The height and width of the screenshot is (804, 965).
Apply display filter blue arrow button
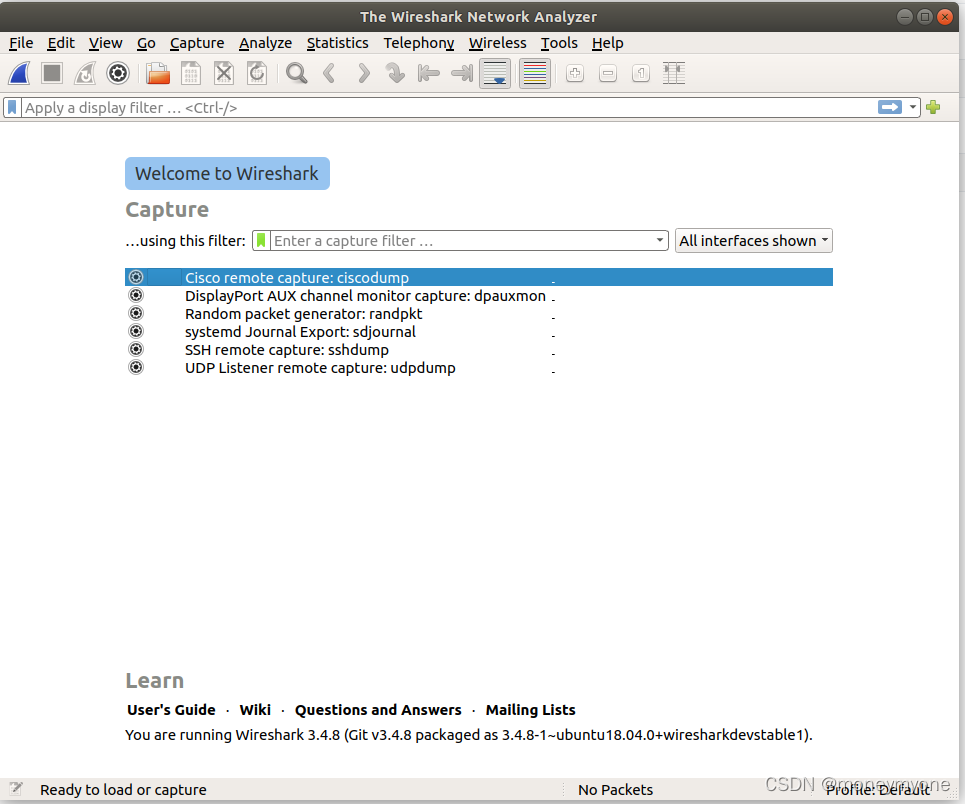click(889, 108)
